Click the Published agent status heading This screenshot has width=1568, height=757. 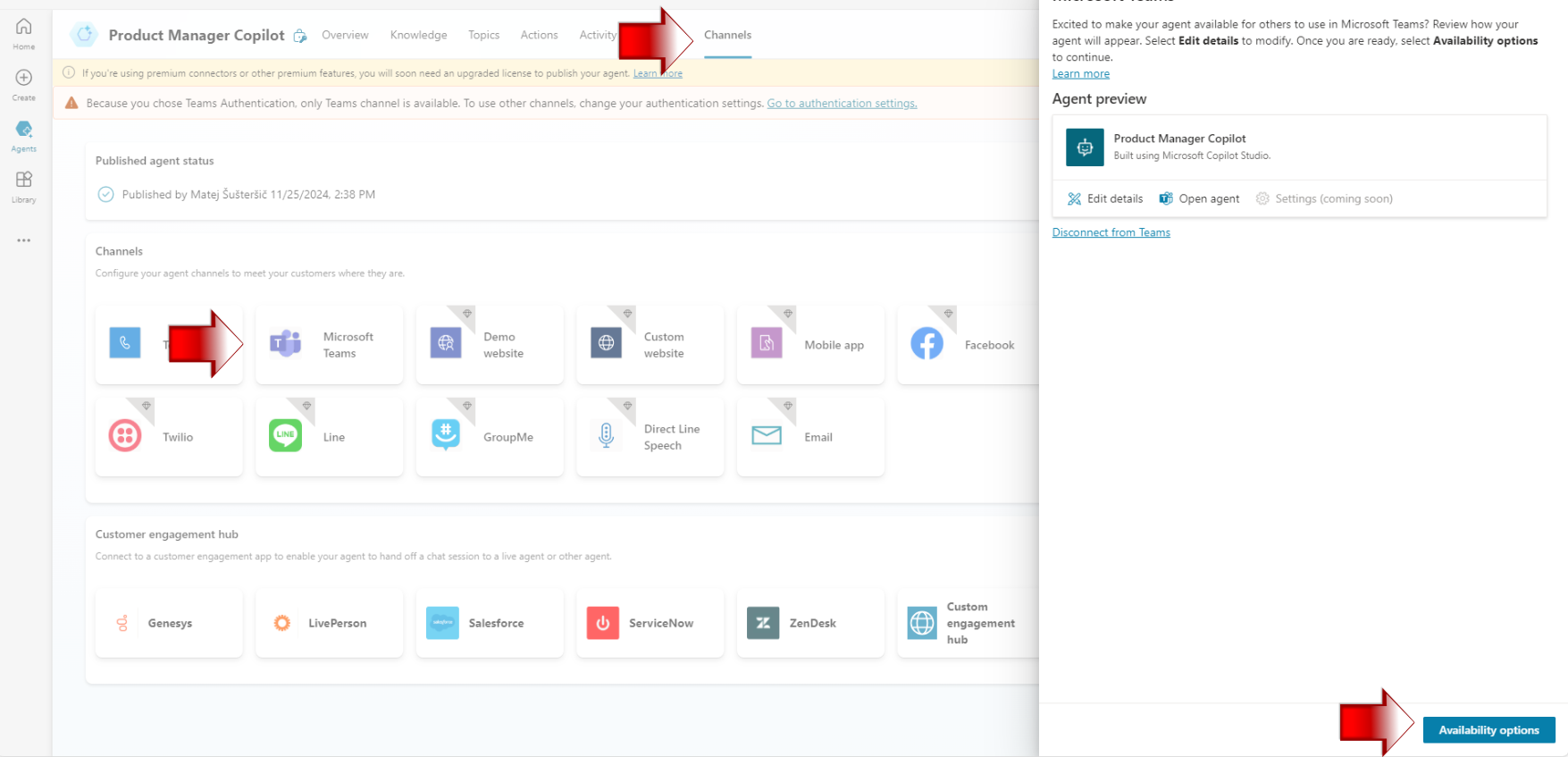point(155,161)
